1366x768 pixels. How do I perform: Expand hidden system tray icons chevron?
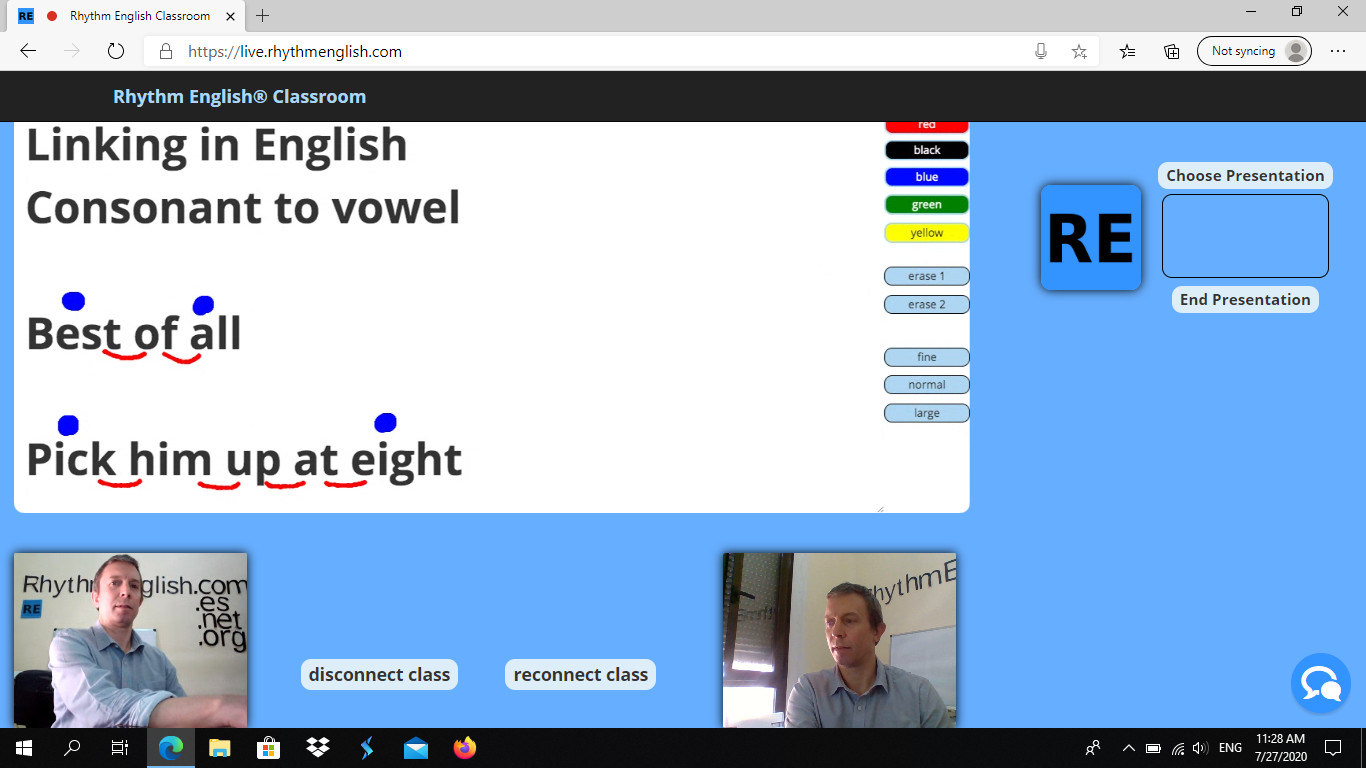pos(1128,748)
